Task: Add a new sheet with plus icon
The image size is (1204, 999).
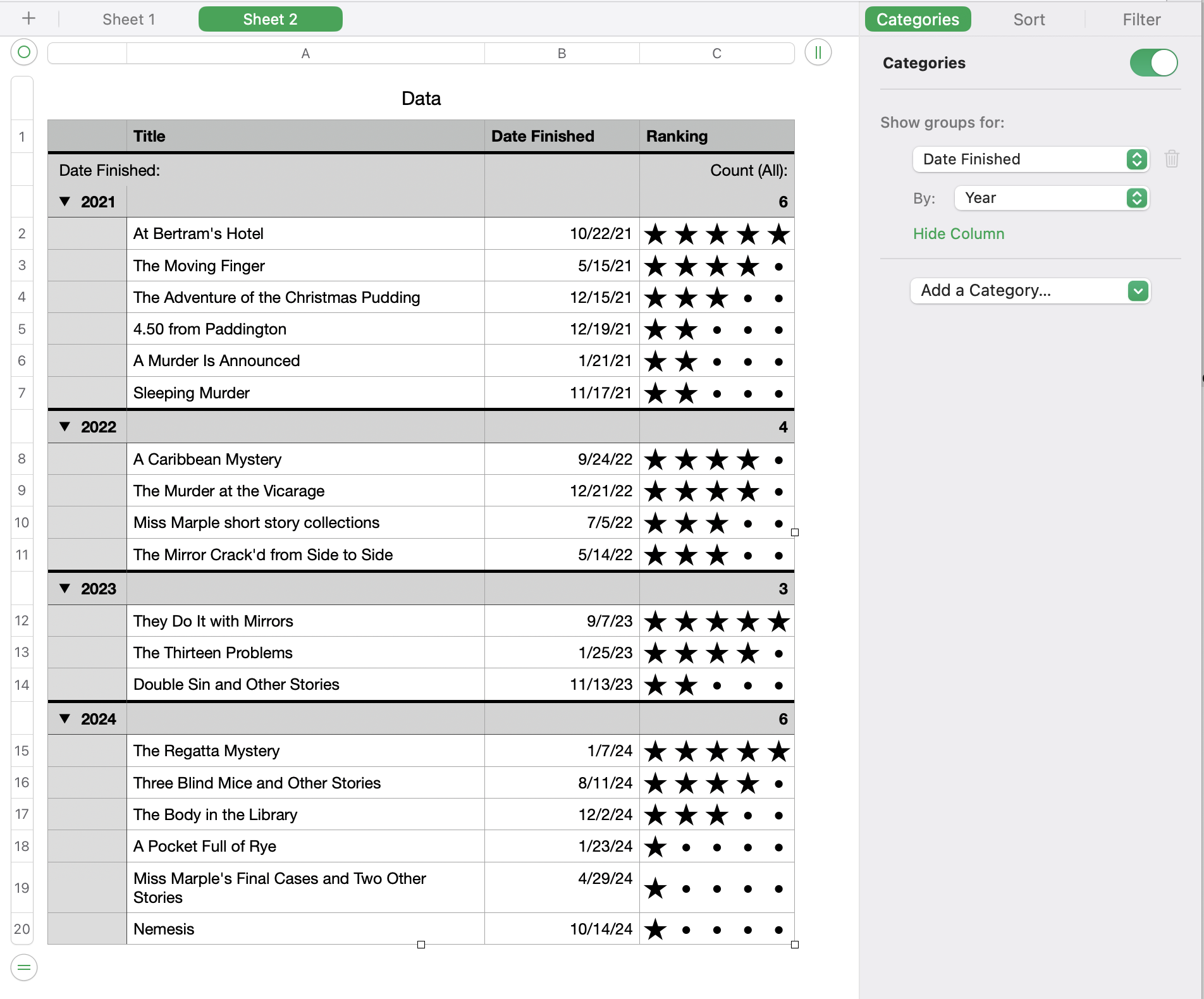Action: (28, 19)
